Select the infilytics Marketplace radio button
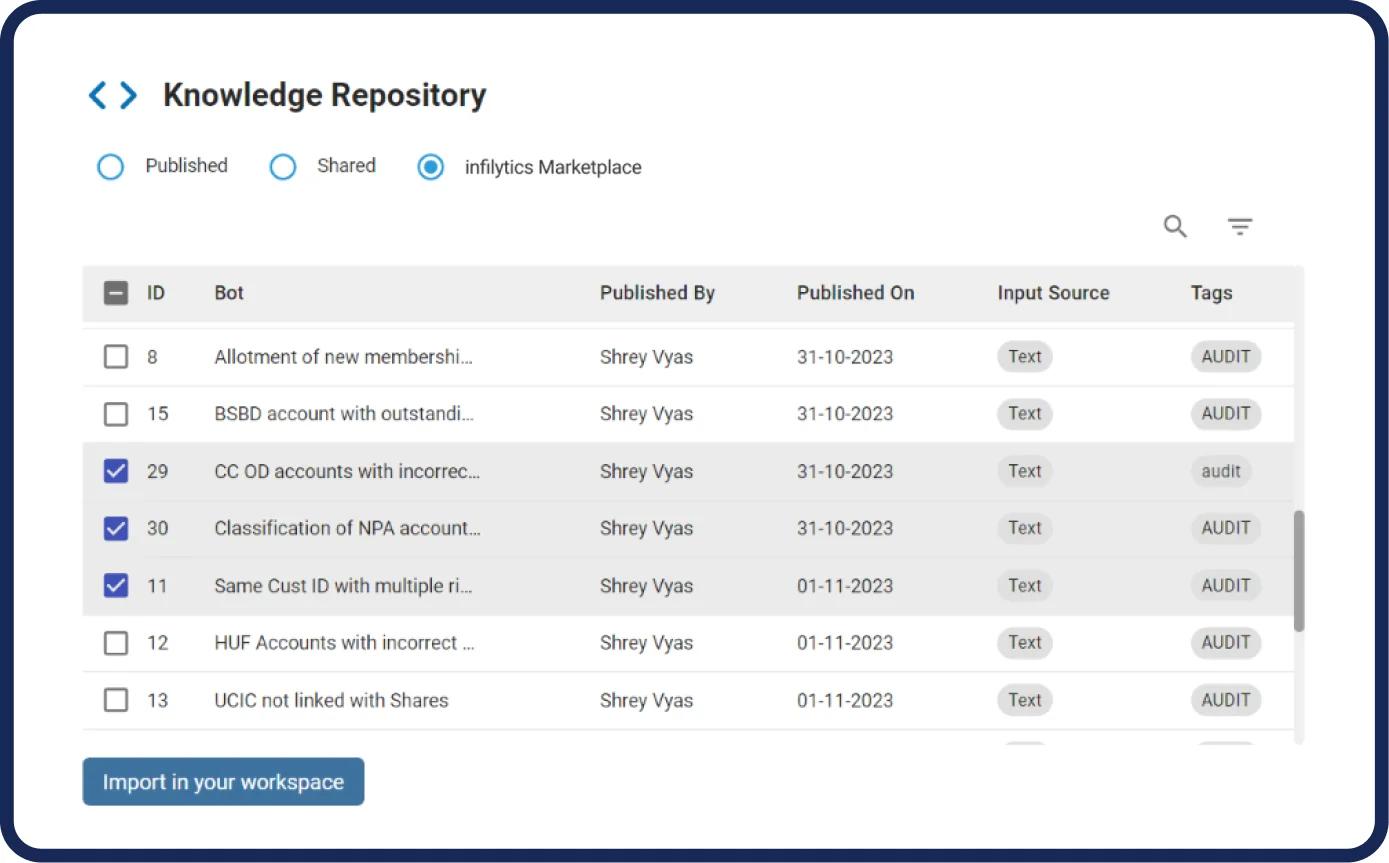This screenshot has height=863, width=1389. pos(431,167)
